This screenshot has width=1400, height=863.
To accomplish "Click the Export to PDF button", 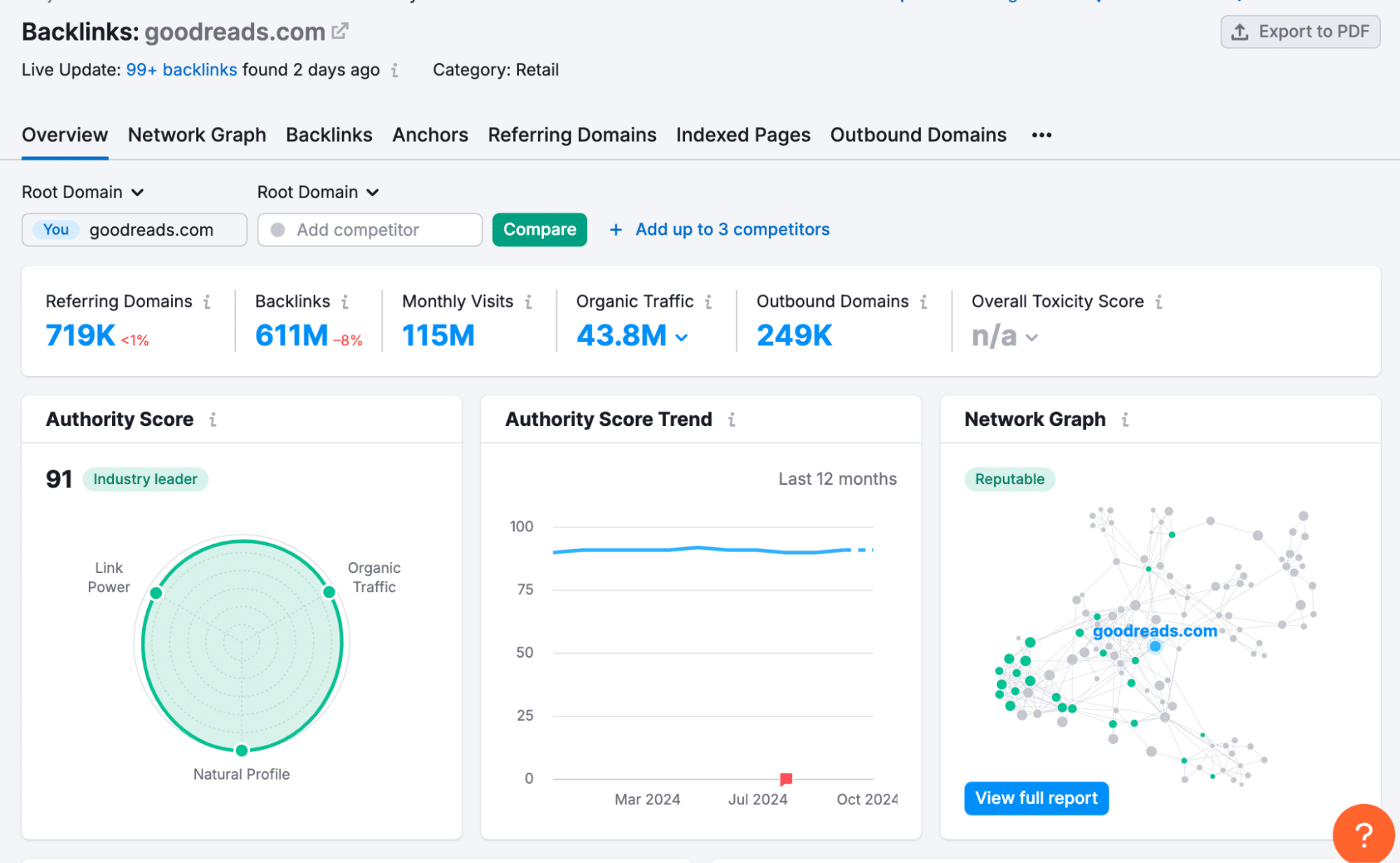I will (x=1300, y=32).
